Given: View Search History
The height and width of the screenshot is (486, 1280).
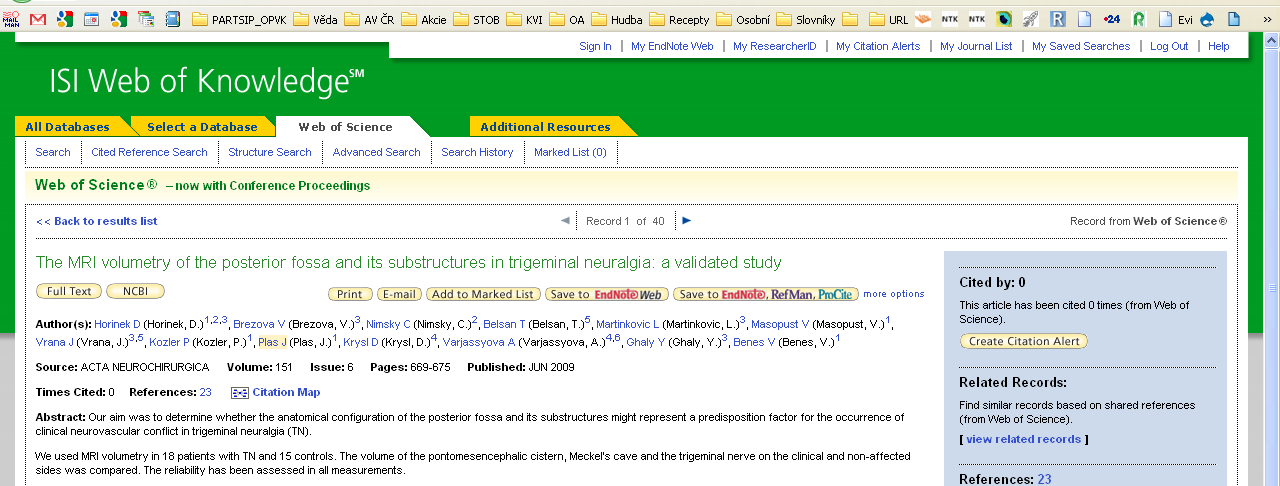Looking at the screenshot, I should coord(477,152).
